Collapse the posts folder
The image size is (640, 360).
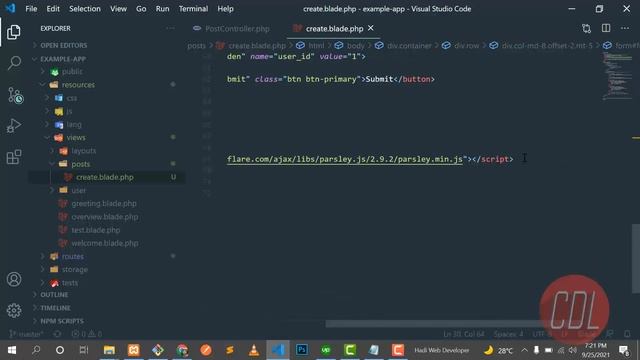click(80, 164)
